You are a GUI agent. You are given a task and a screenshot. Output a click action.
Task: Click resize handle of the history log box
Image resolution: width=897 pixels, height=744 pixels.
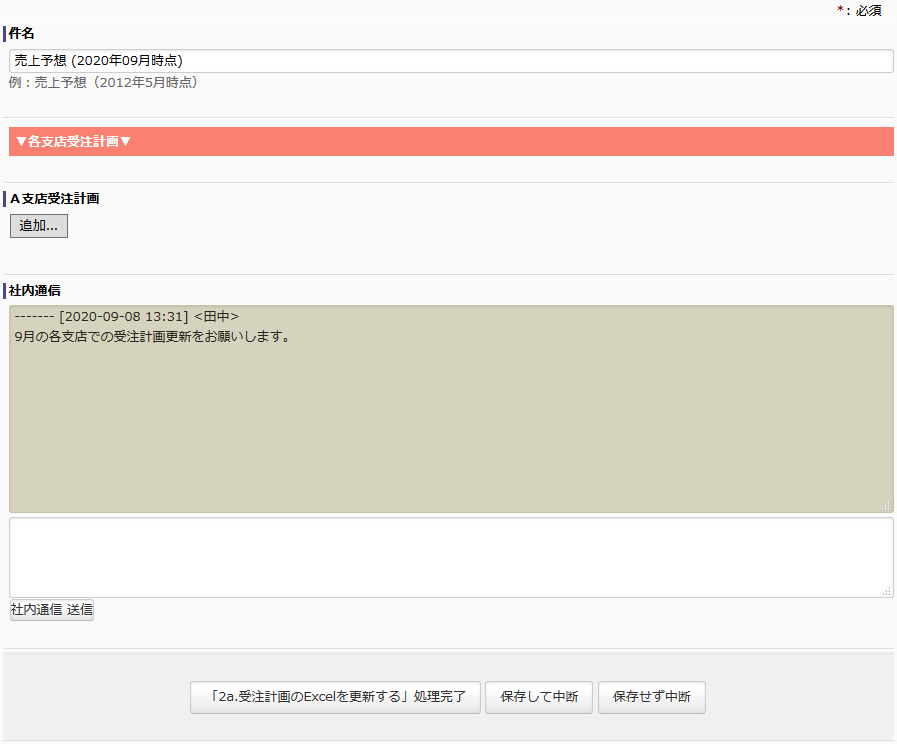[x=886, y=507]
